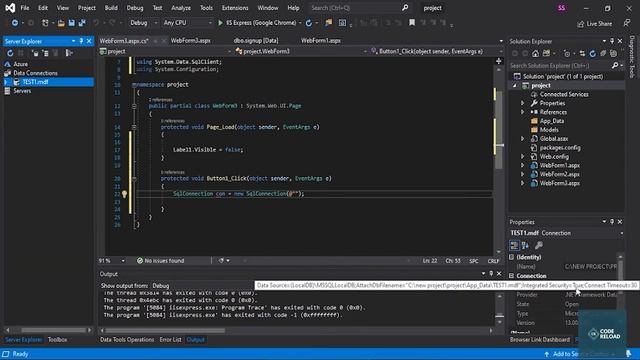The height and width of the screenshot is (360, 640).
Task: Switch to the WebForm3.aspx tab
Action: [191, 40]
